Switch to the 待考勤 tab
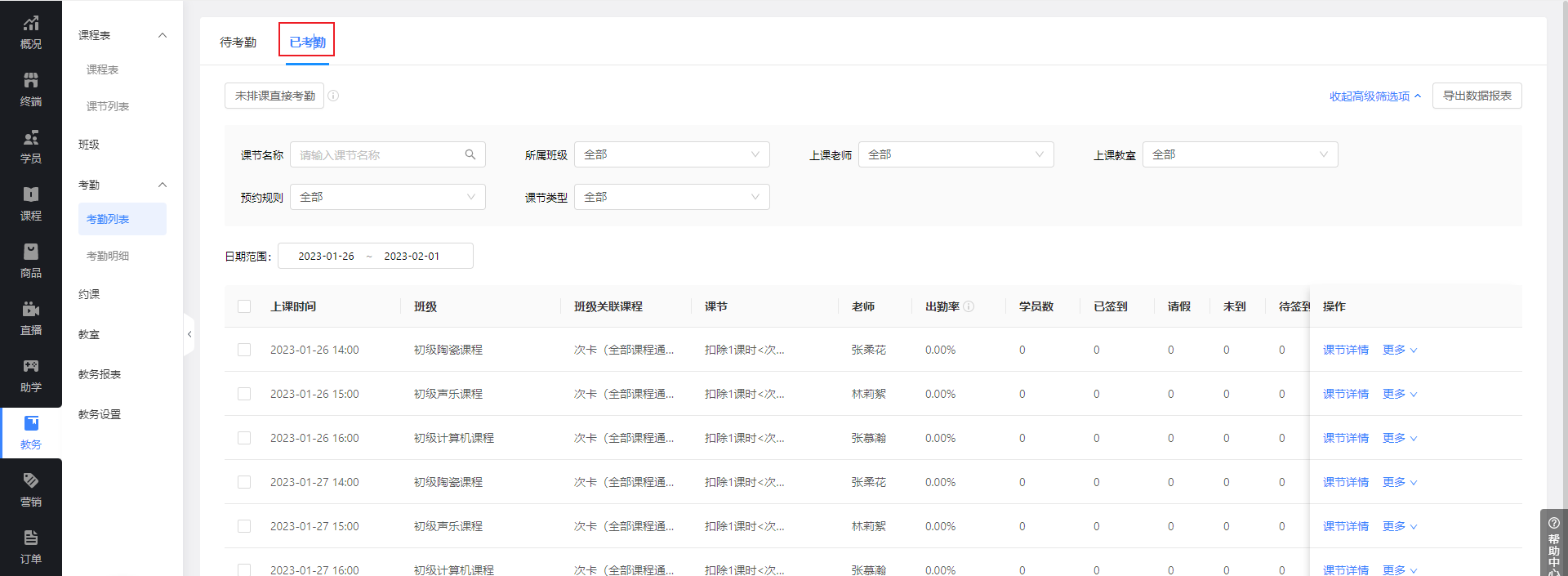Screen dimensions: 1568x576 (238, 42)
